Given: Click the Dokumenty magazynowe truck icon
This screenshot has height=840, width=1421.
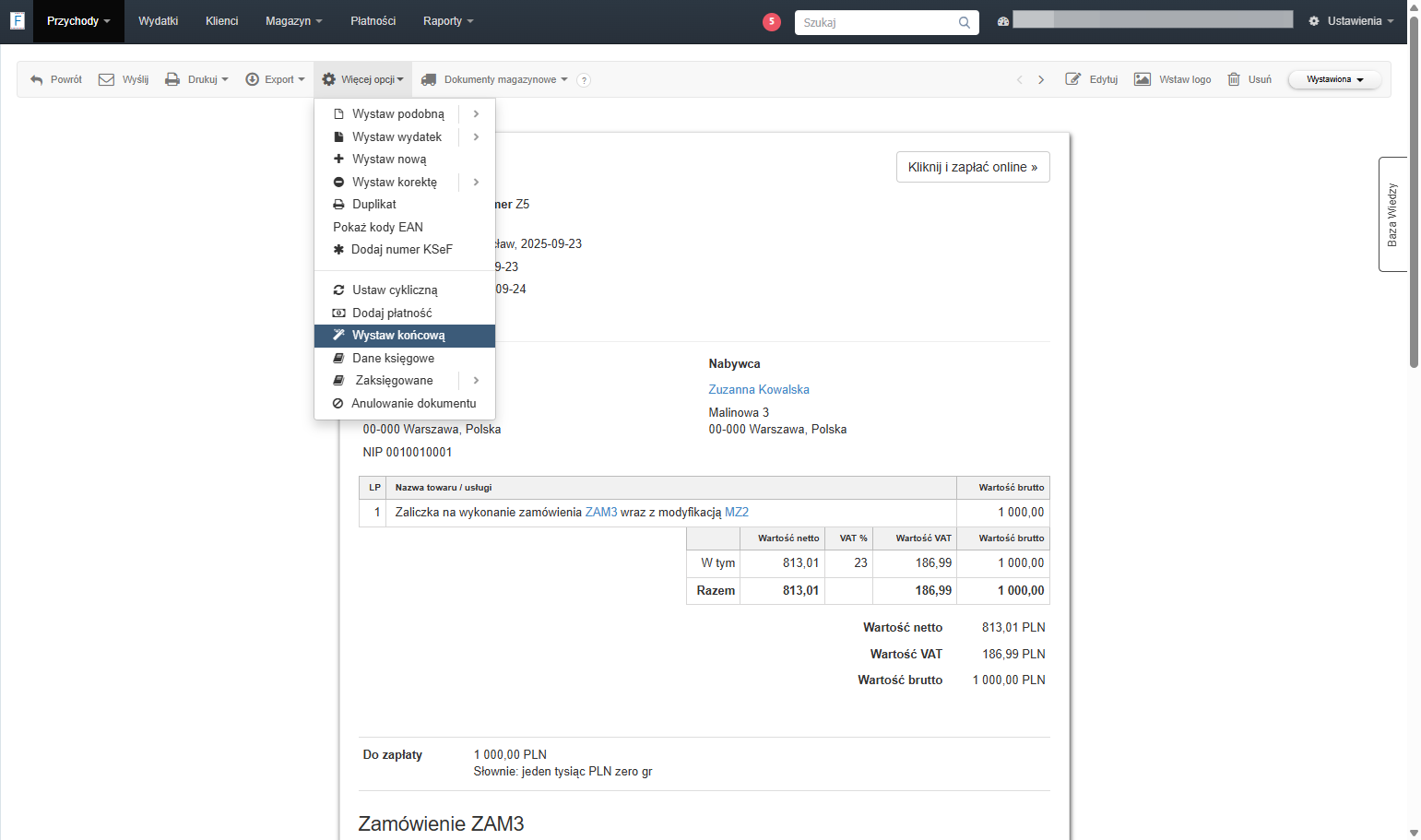Looking at the screenshot, I should pyautogui.click(x=429, y=80).
